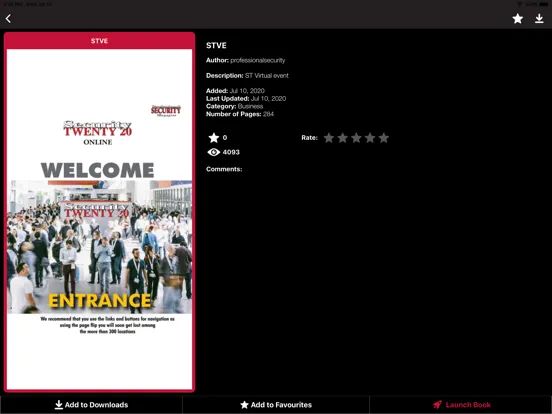This screenshot has height=414, width=552.
Task: Rate the book one star
Action: pos(329,138)
